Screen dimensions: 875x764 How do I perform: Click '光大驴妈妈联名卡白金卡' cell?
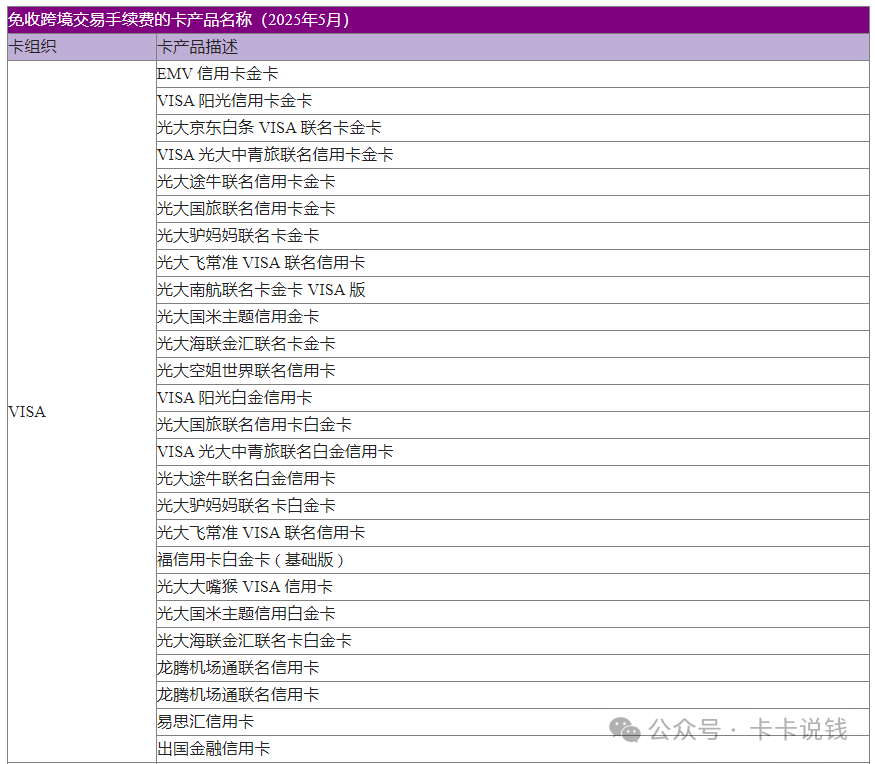coord(512,506)
